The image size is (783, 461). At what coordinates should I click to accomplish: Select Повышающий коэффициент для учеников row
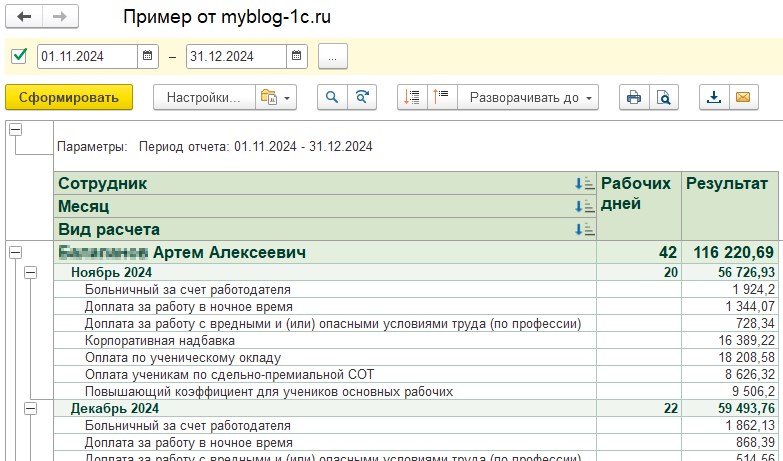click(x=325, y=391)
